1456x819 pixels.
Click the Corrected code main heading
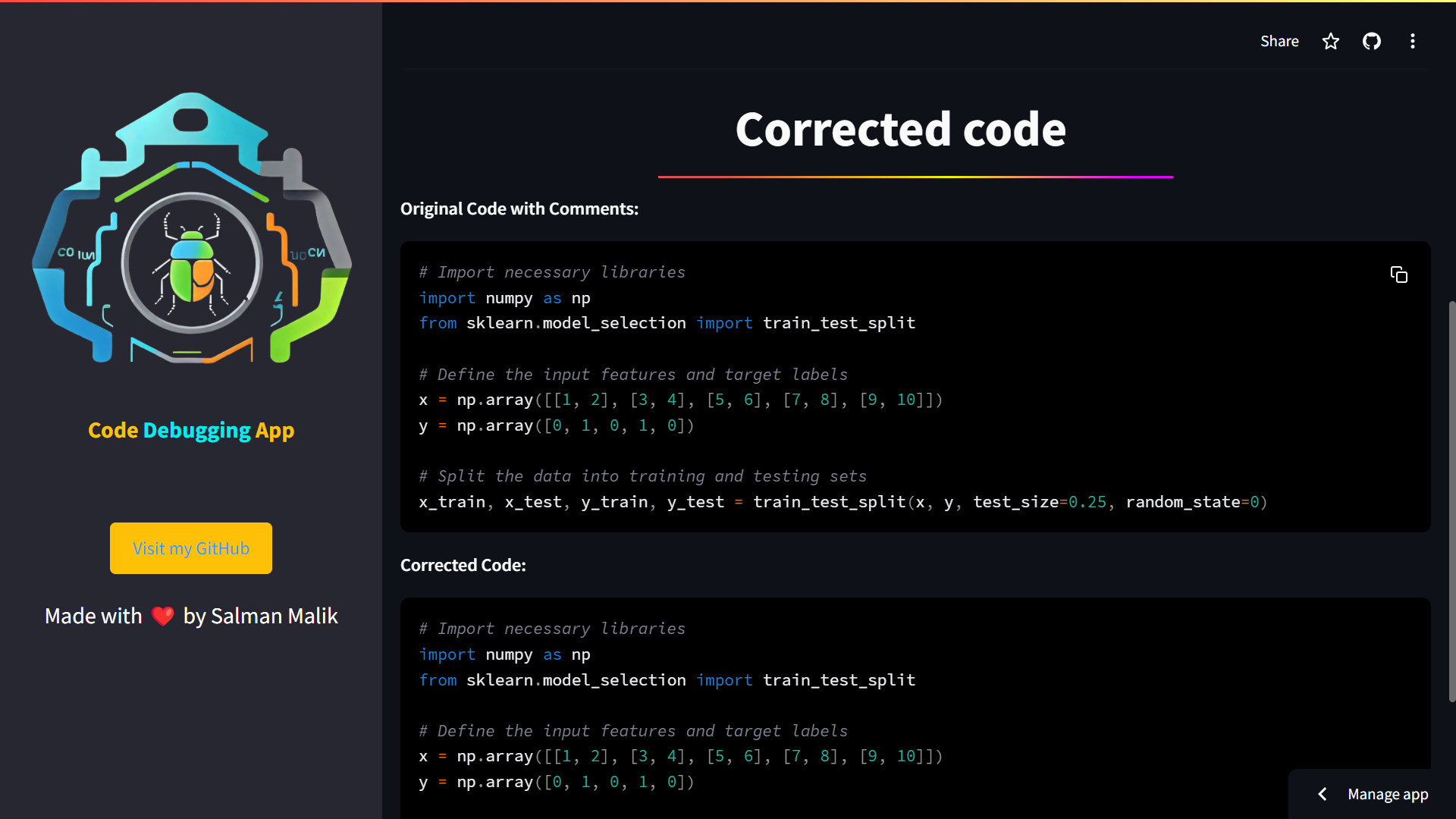coord(900,129)
